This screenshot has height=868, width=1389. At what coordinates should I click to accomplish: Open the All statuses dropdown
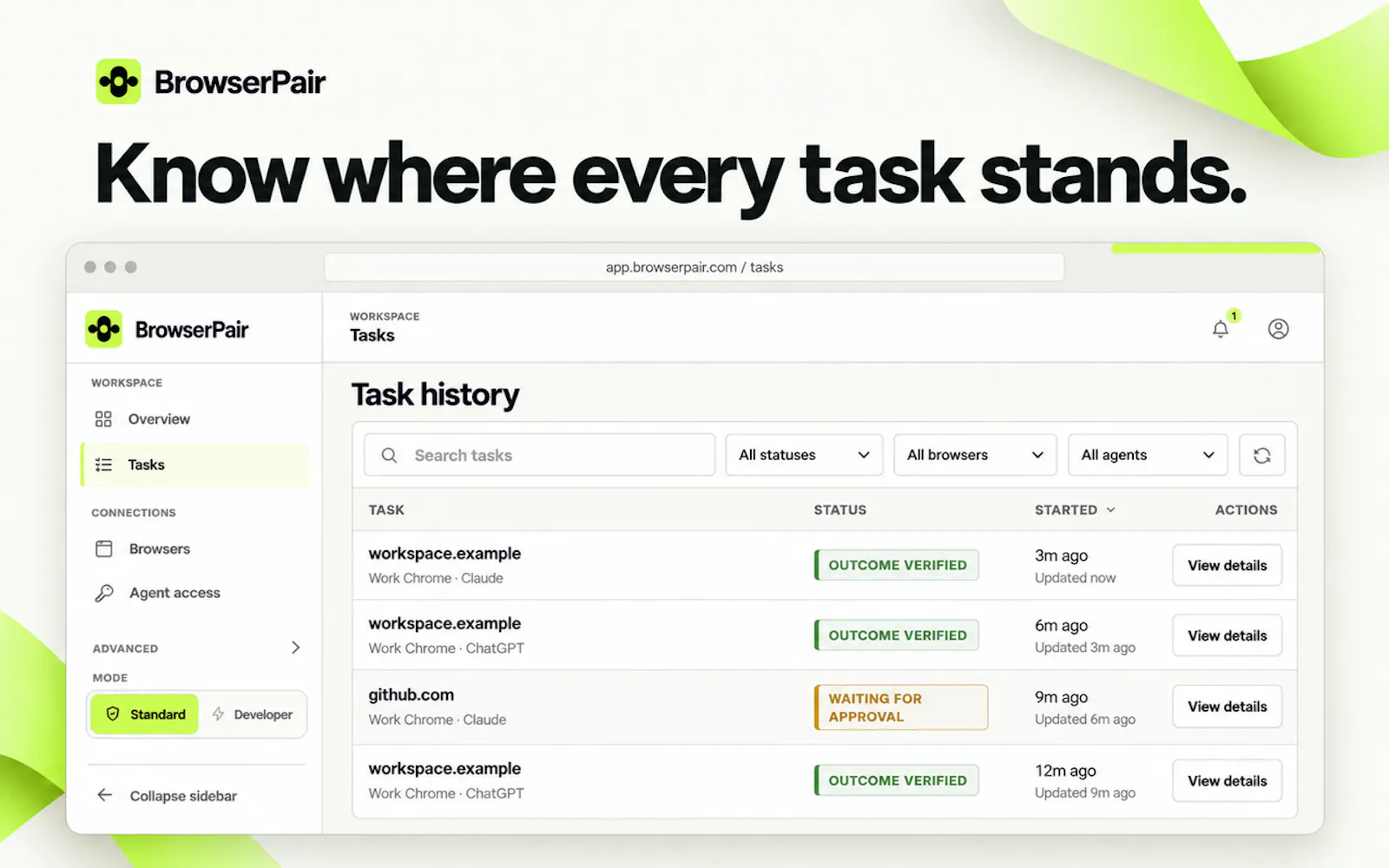tap(804, 455)
